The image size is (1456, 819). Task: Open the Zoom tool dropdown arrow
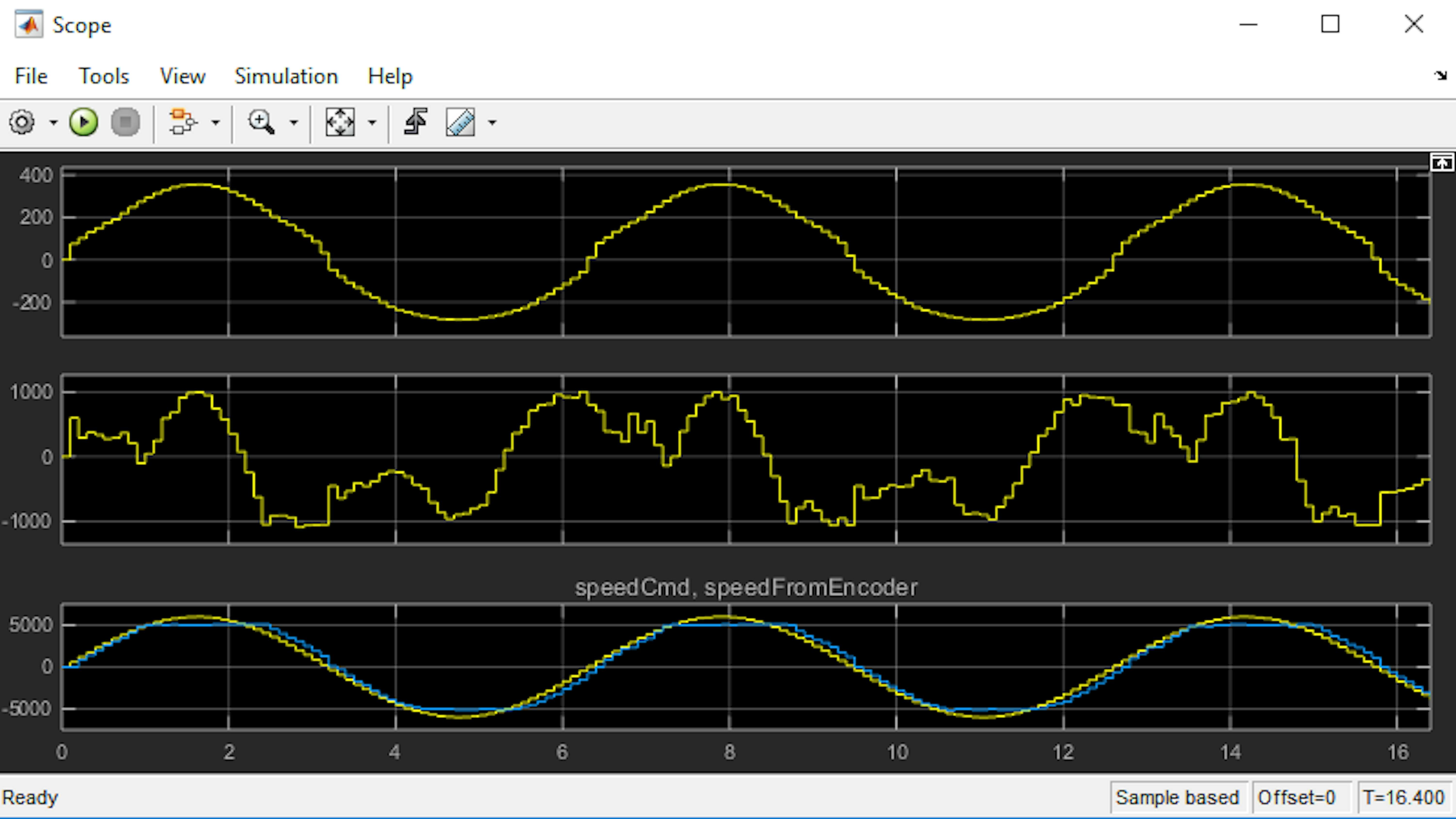click(294, 122)
